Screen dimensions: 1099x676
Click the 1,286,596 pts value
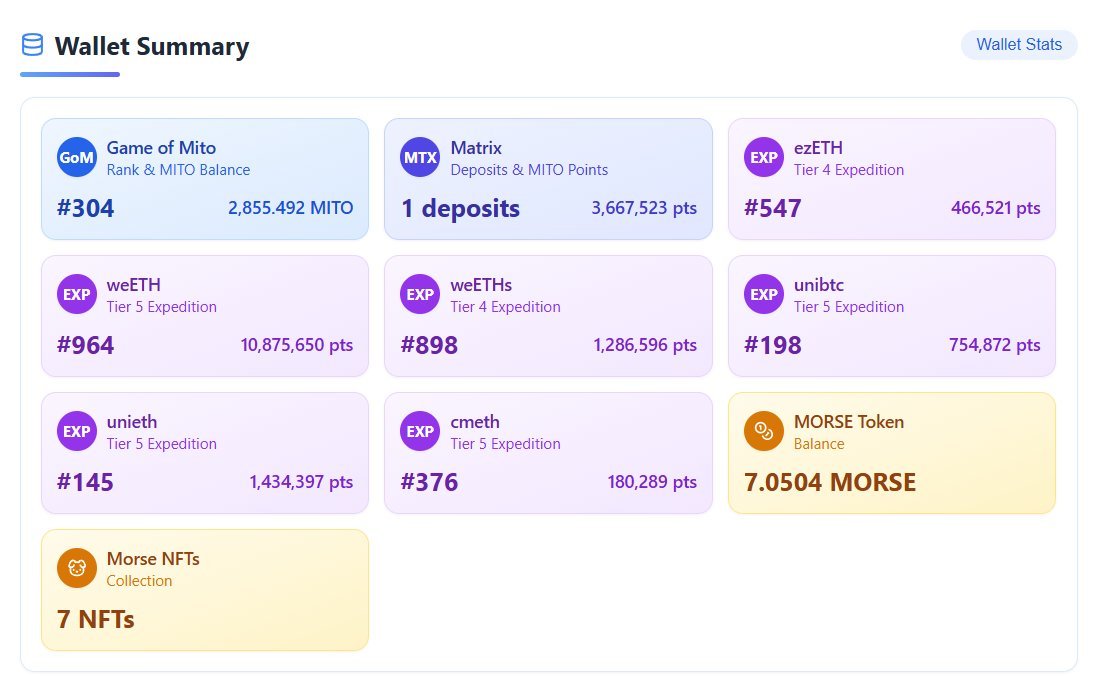tap(645, 345)
